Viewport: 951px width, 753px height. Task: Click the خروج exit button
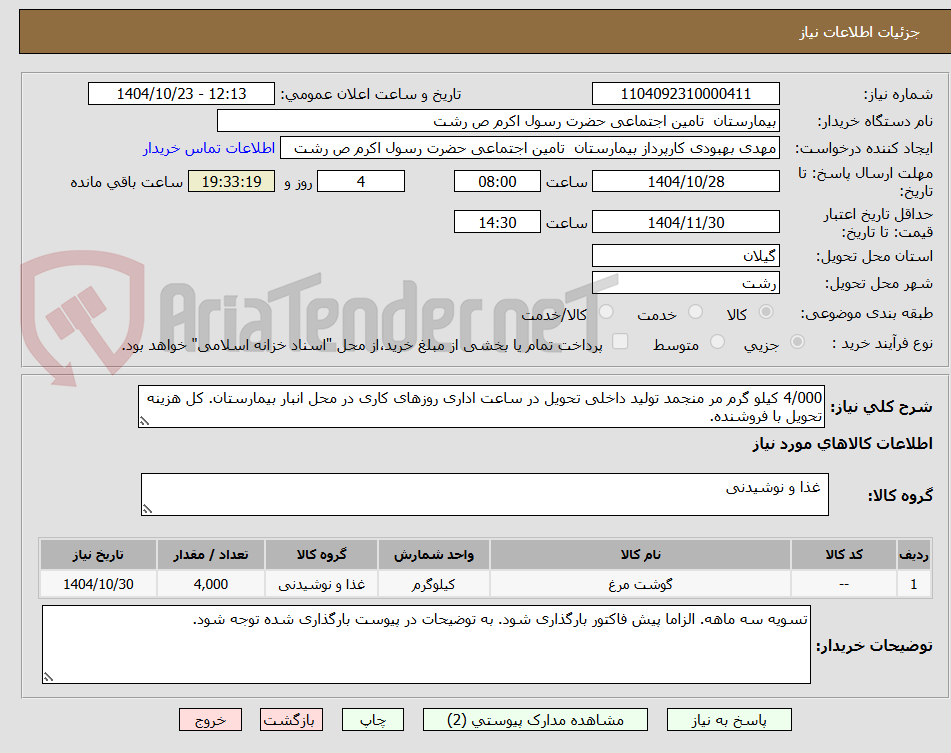click(x=210, y=720)
